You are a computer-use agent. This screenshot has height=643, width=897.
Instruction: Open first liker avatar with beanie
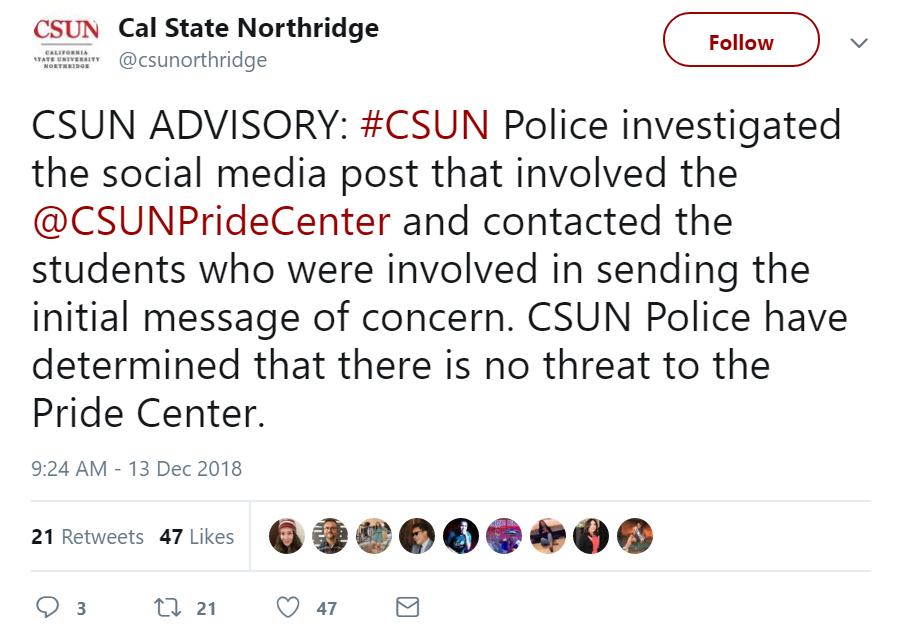[287, 536]
